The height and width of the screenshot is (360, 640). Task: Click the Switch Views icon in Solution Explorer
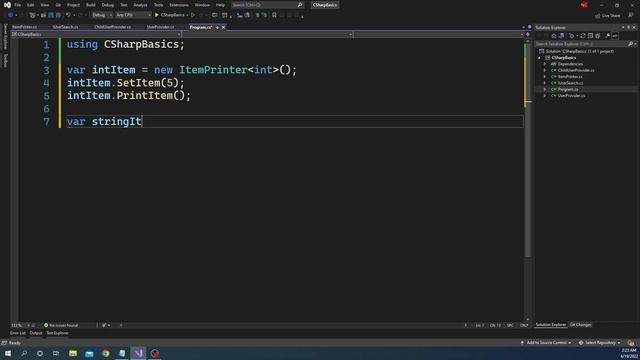(x=562, y=36)
